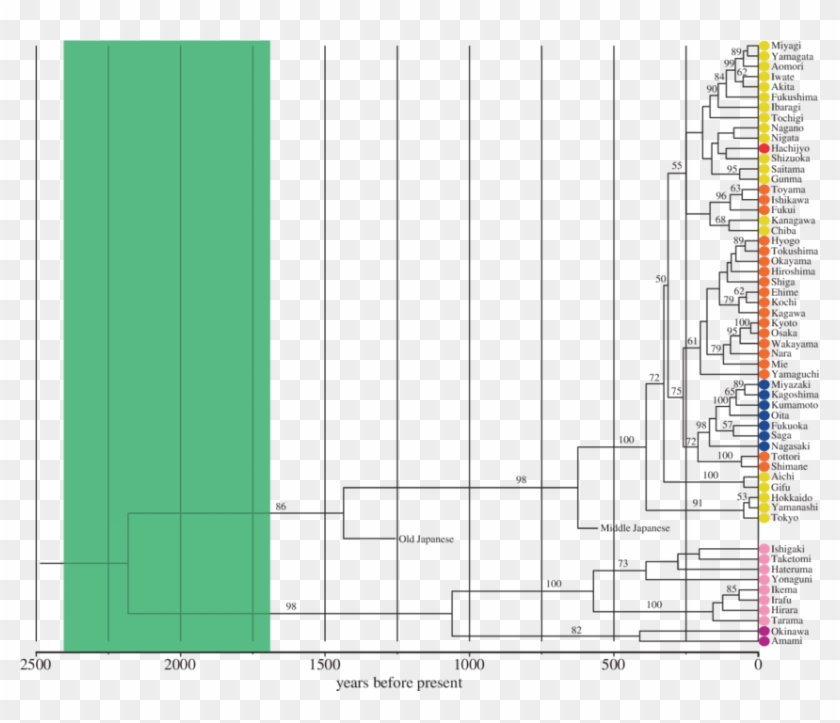Click the Amami label

click(x=786, y=641)
